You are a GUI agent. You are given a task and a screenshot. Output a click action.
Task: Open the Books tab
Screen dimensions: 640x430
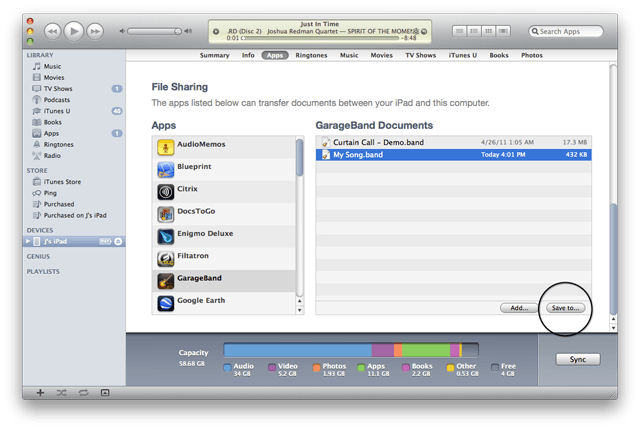coord(499,55)
